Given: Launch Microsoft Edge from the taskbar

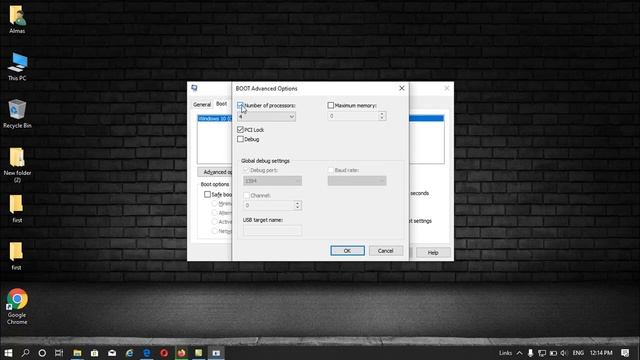Looking at the screenshot, I should coord(147,353).
